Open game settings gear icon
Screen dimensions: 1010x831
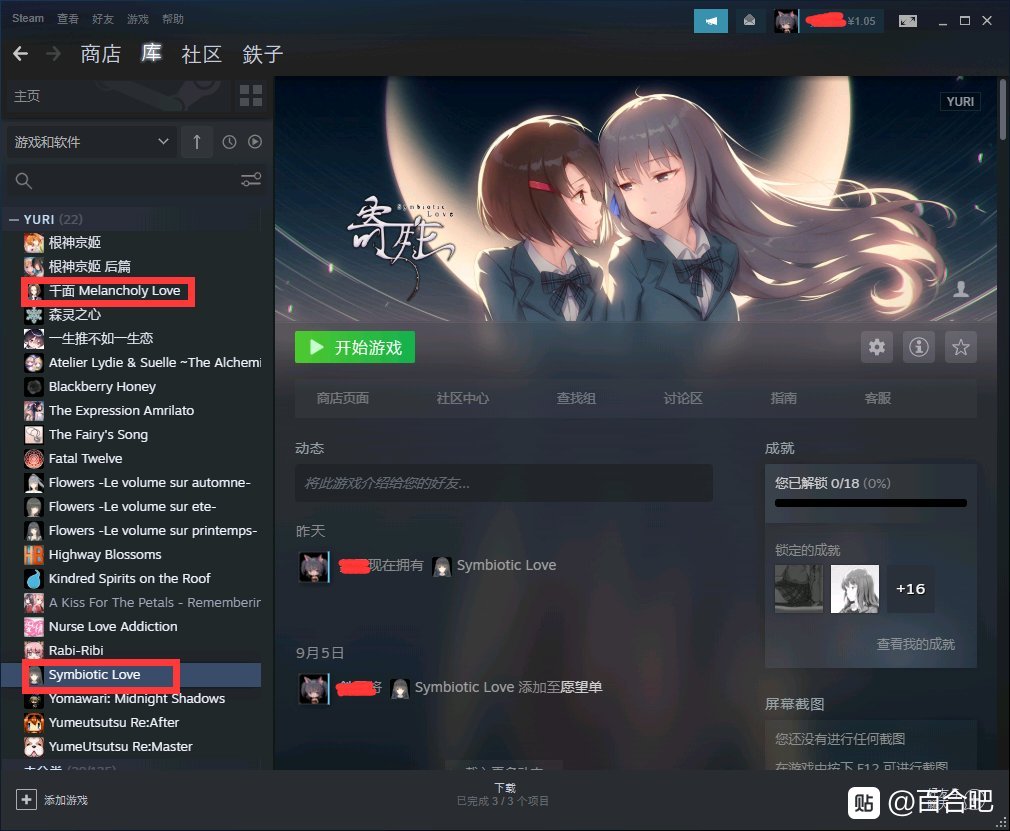[x=877, y=347]
